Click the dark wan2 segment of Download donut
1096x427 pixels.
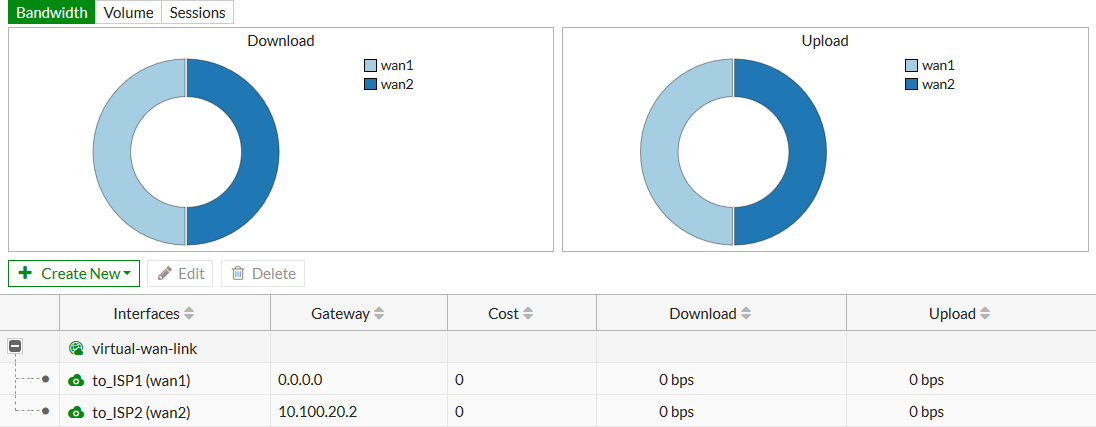[260, 152]
